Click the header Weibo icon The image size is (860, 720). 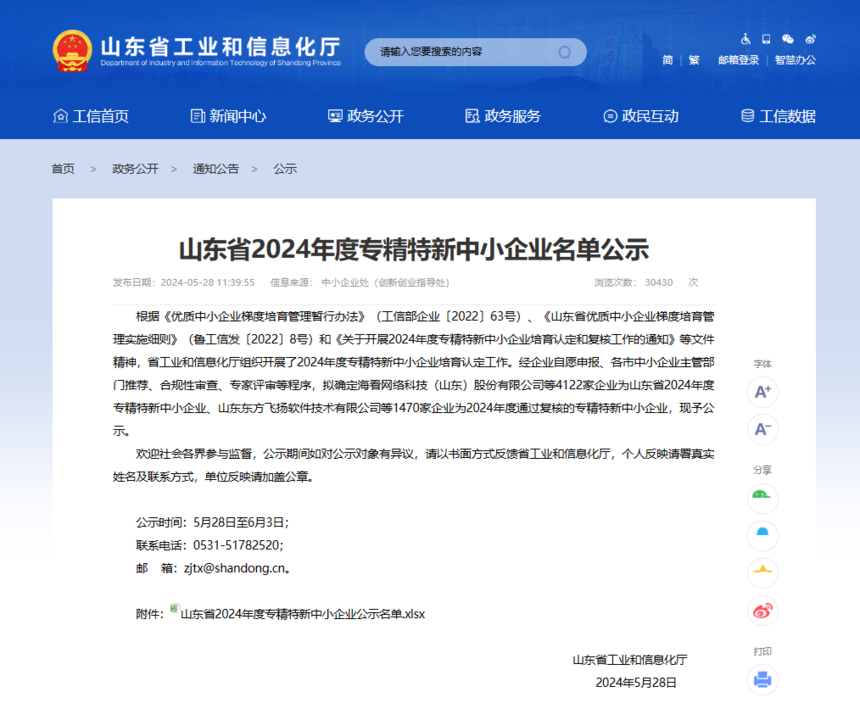pyautogui.click(x=810, y=39)
